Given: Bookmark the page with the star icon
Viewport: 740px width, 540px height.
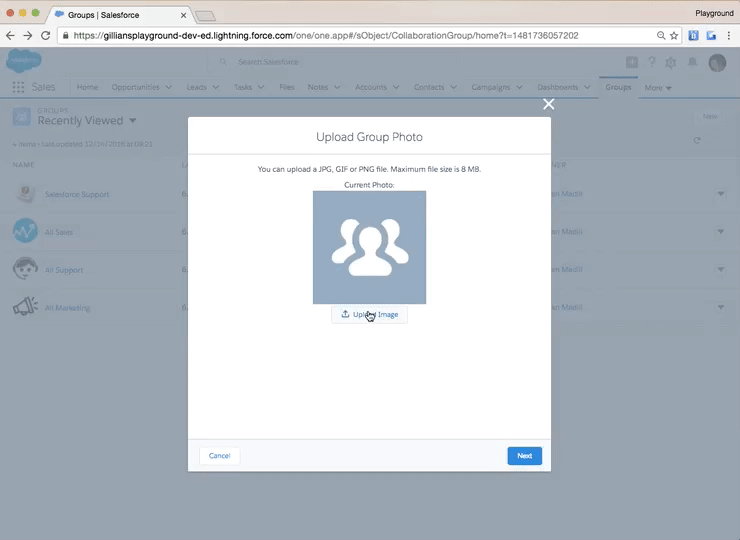Looking at the screenshot, I should [674, 35].
